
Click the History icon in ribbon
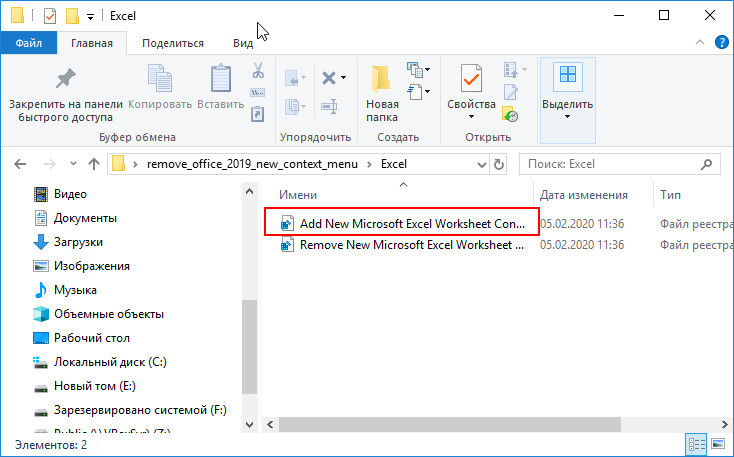(510, 114)
